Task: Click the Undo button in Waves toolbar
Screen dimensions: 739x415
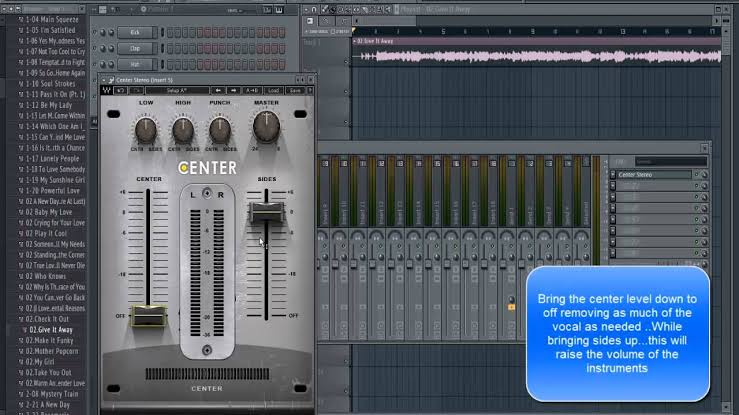Action: coord(121,90)
